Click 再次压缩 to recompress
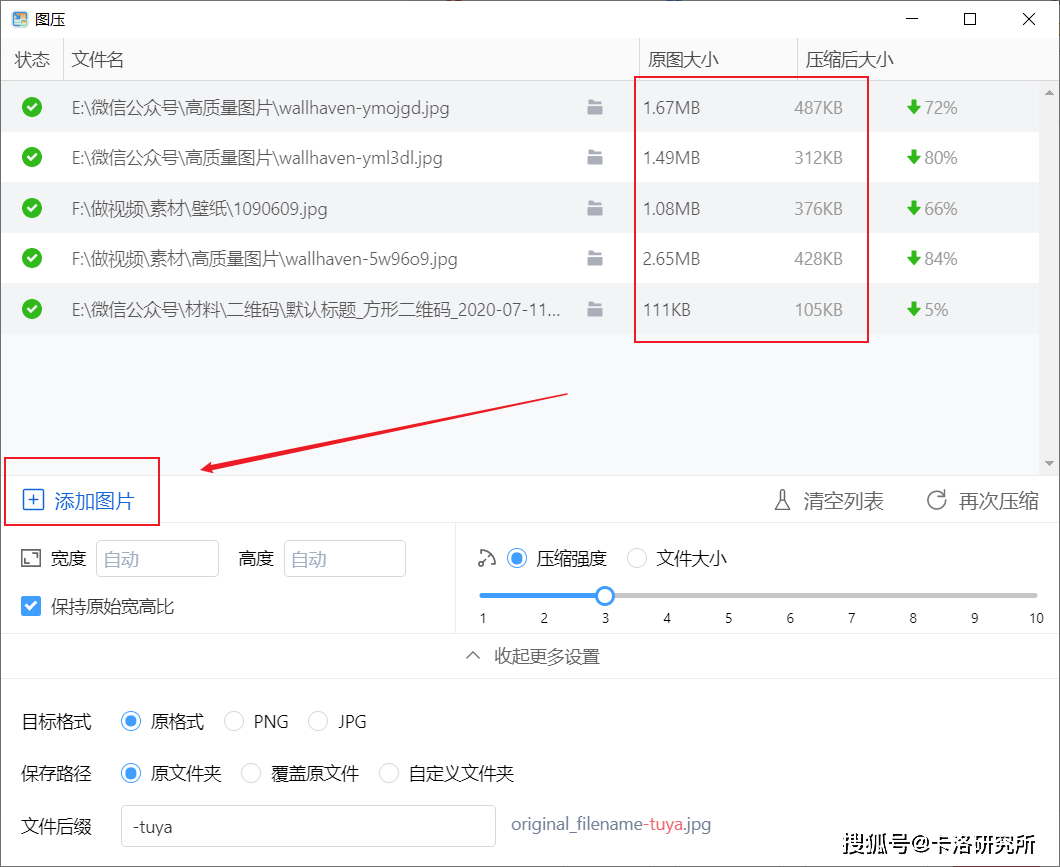 pyautogui.click(x=982, y=501)
